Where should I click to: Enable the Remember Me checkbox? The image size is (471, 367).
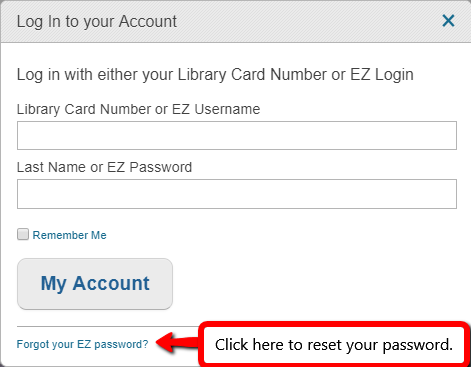(x=23, y=234)
